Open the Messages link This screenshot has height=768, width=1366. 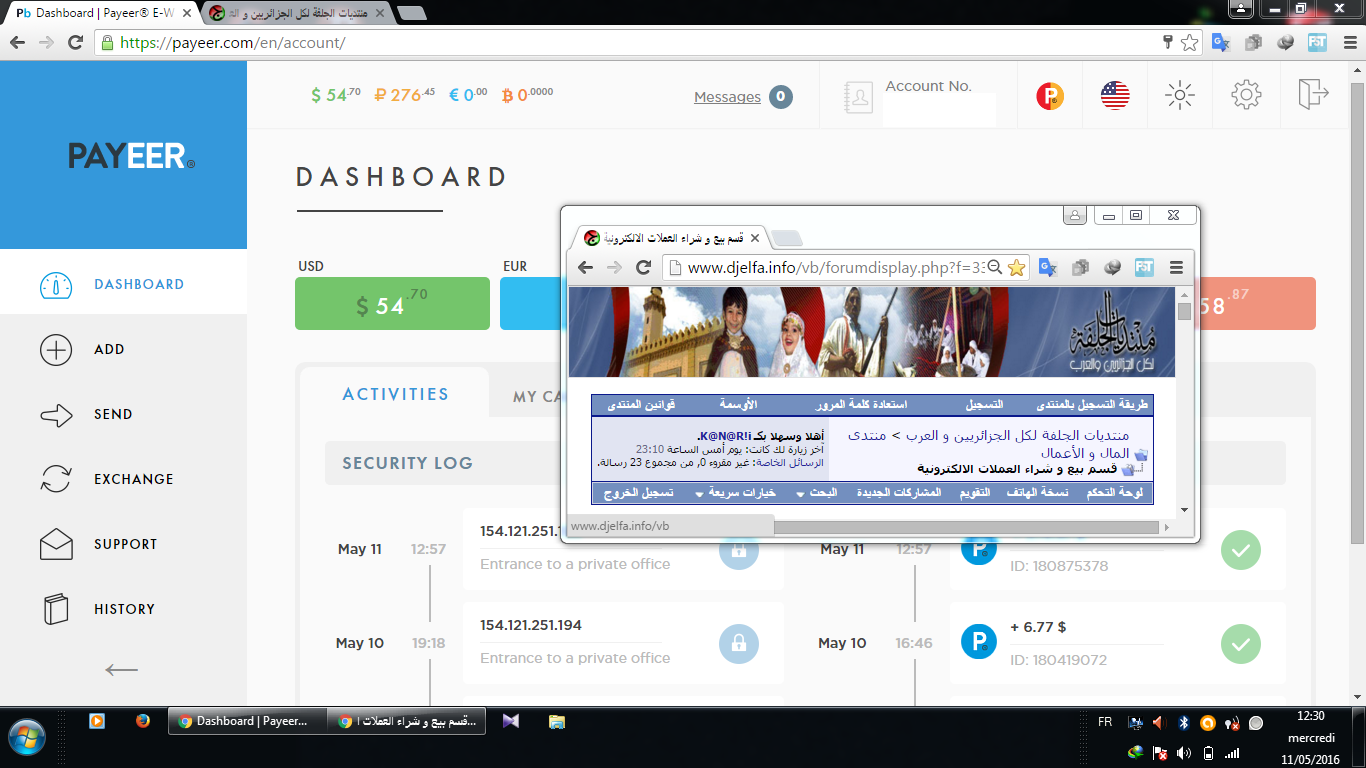coord(727,97)
